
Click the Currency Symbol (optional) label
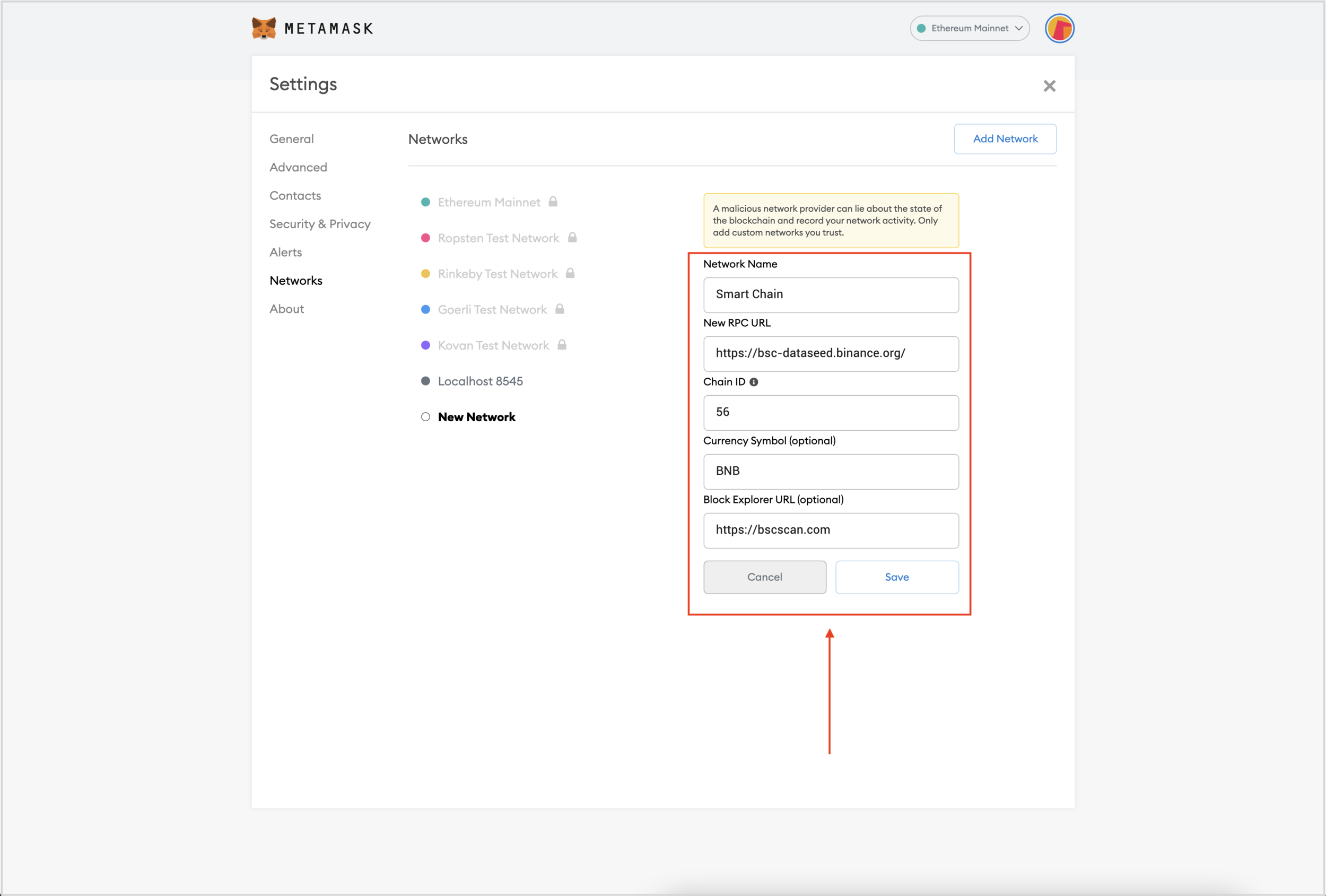click(x=769, y=441)
